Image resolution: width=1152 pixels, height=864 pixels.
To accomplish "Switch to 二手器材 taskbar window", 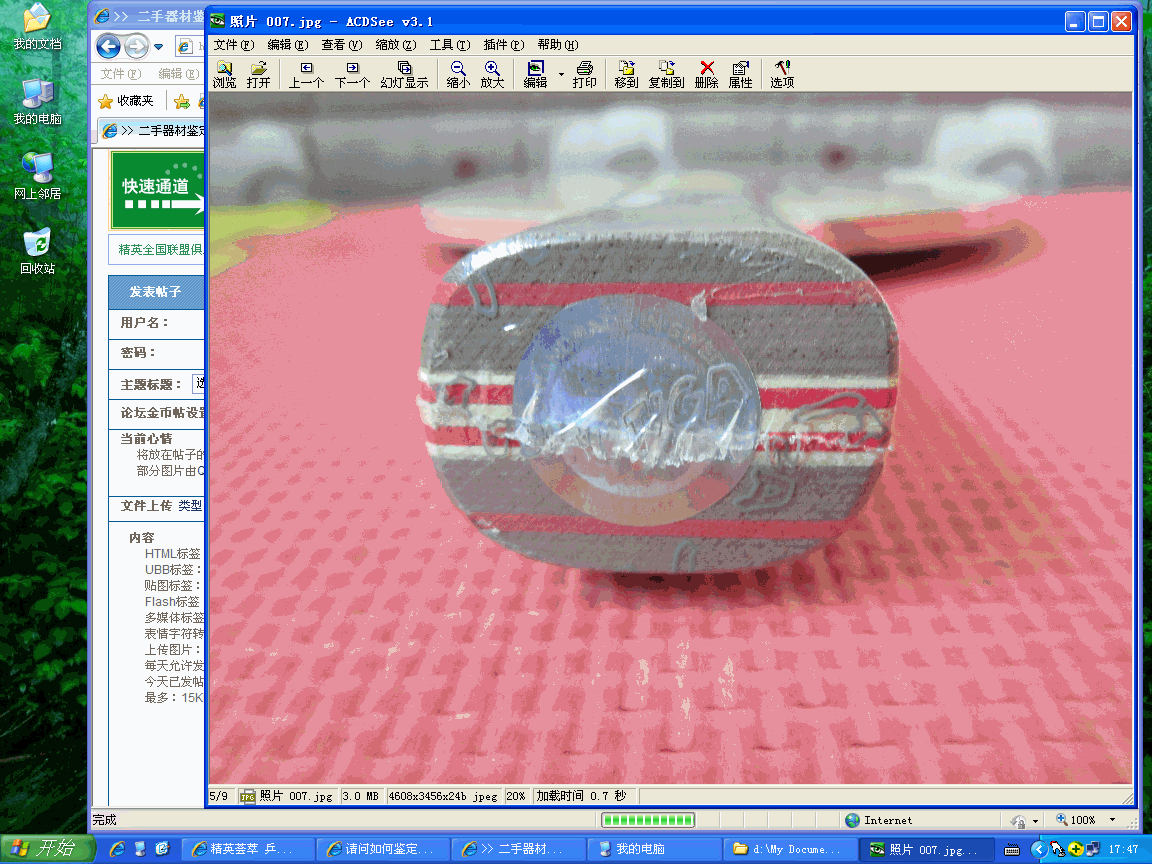I will click(x=518, y=849).
